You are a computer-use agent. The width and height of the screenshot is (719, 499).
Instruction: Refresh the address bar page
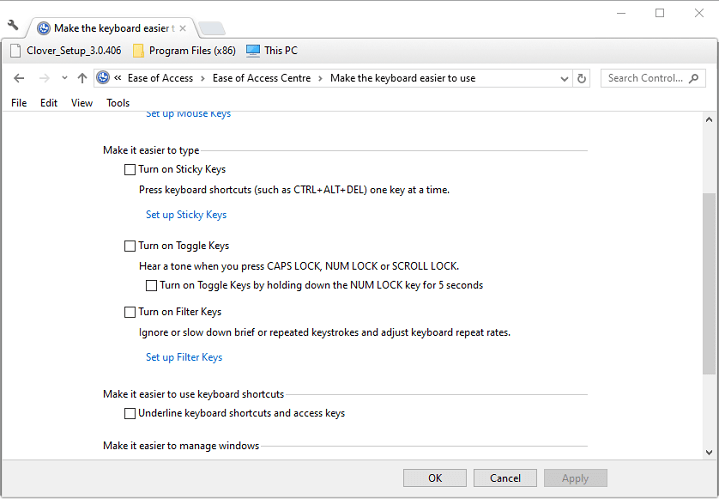(583, 78)
